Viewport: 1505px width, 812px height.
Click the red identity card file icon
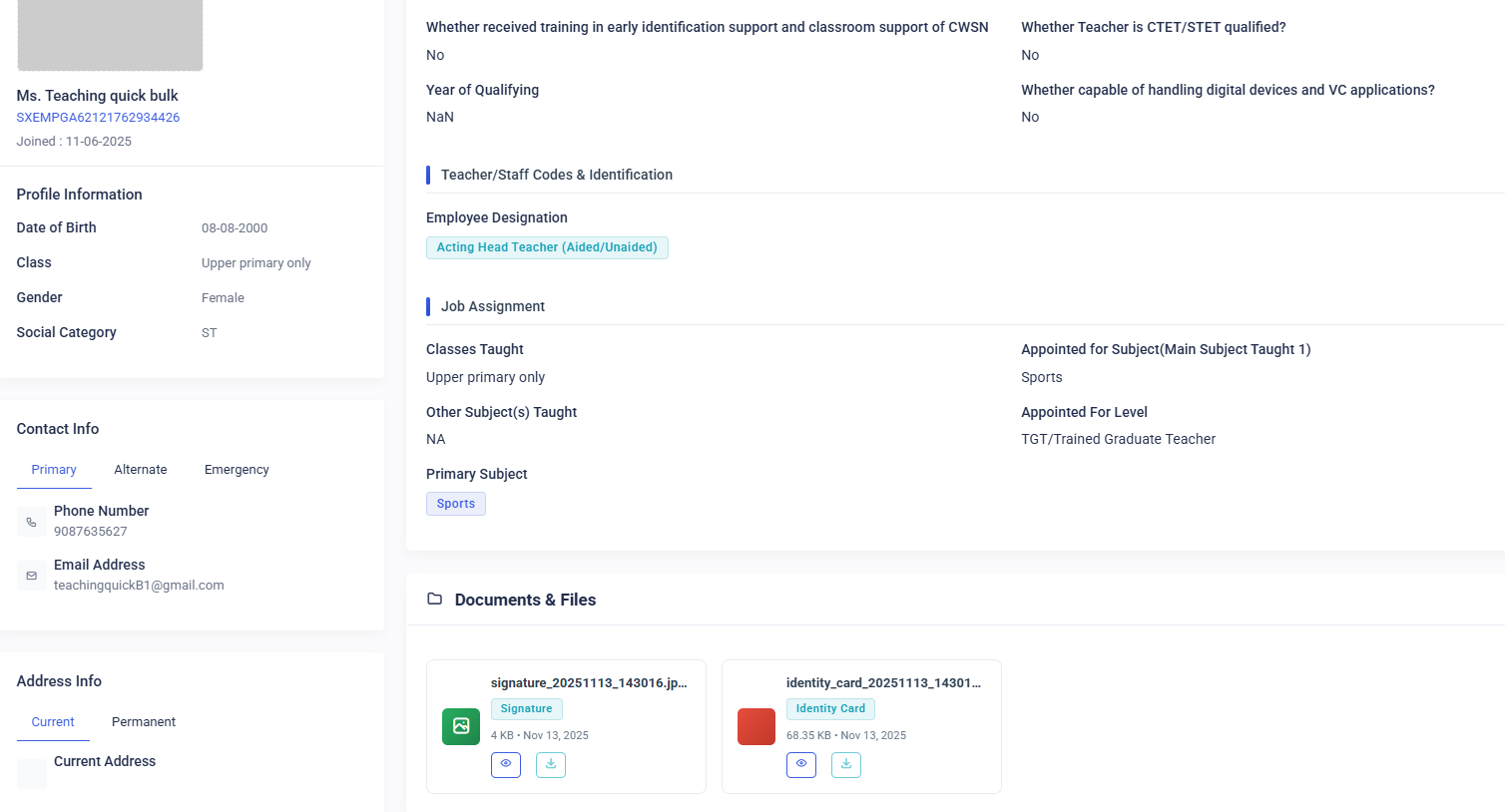[756, 726]
